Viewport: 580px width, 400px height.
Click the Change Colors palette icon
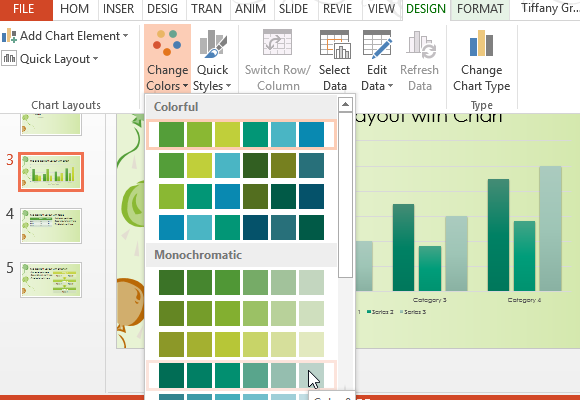click(167, 43)
